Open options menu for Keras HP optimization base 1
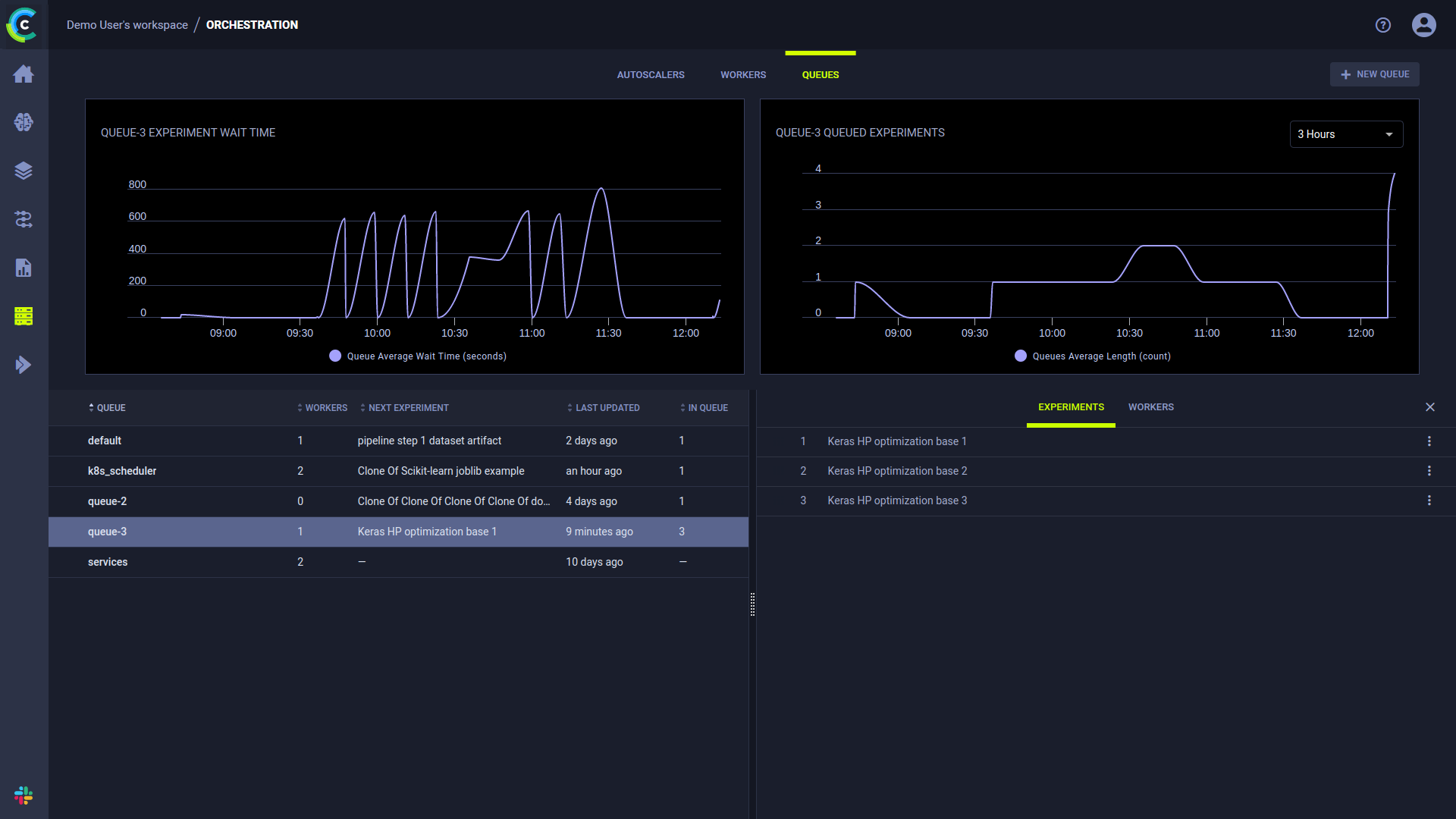The image size is (1456, 819). tap(1429, 441)
